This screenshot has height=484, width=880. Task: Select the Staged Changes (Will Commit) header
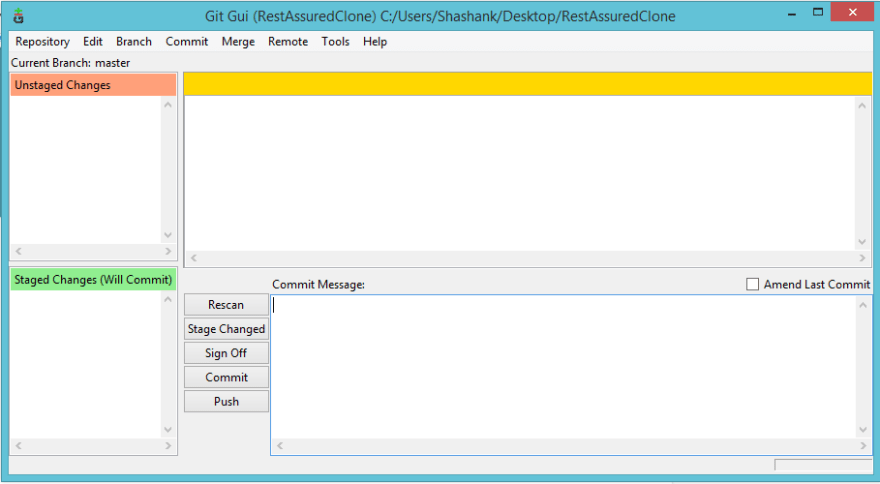point(93,280)
